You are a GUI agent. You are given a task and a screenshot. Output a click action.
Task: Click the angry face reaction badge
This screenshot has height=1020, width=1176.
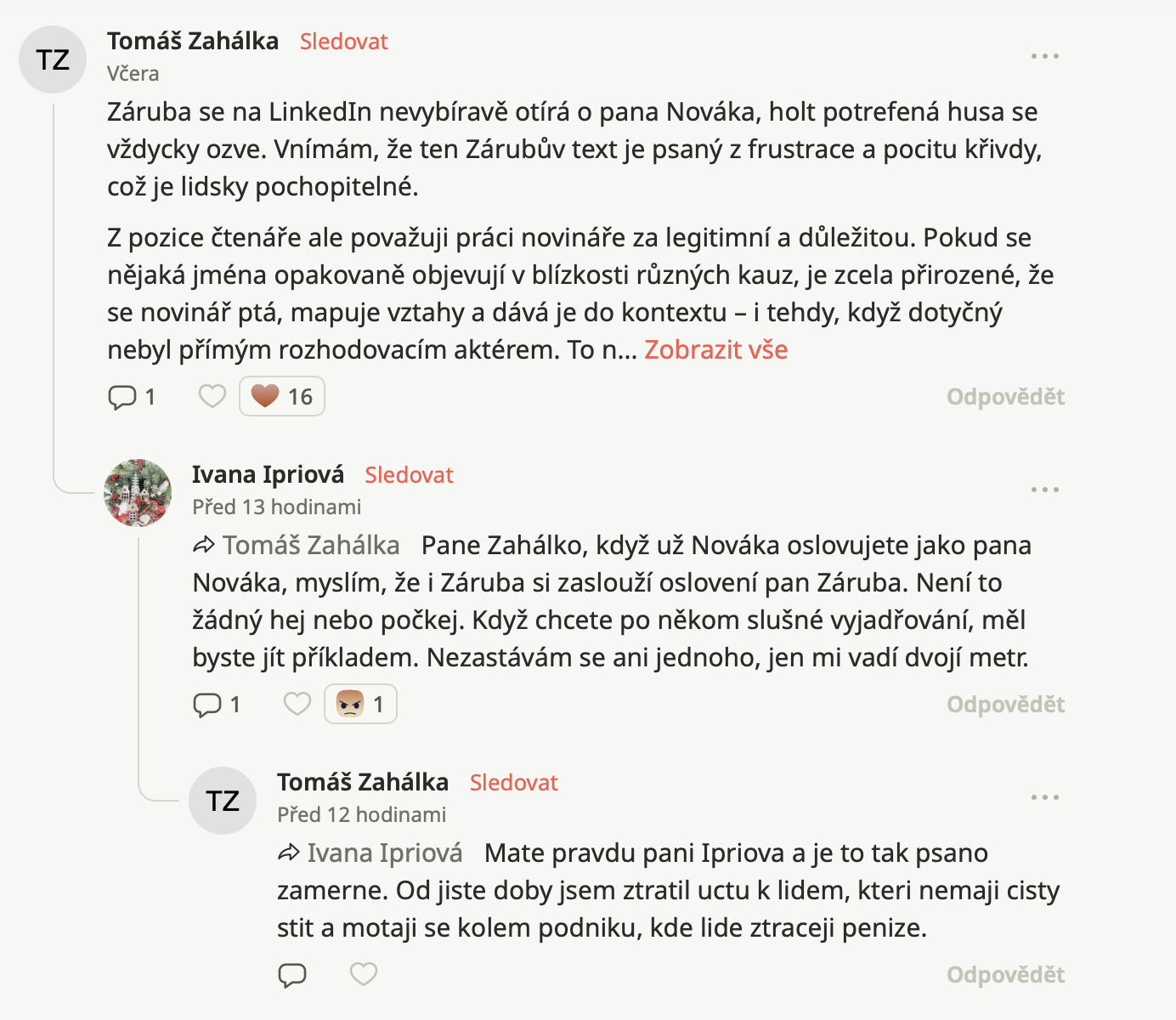(x=360, y=704)
